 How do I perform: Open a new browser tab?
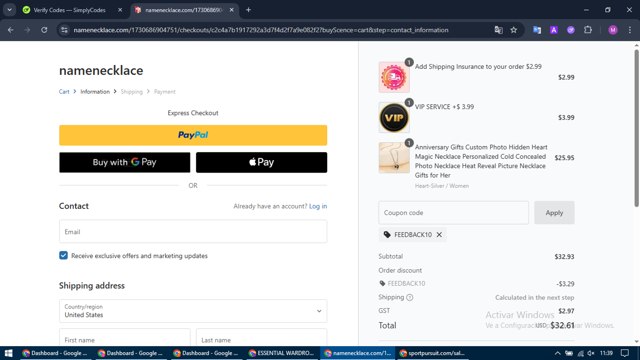[x=248, y=10]
